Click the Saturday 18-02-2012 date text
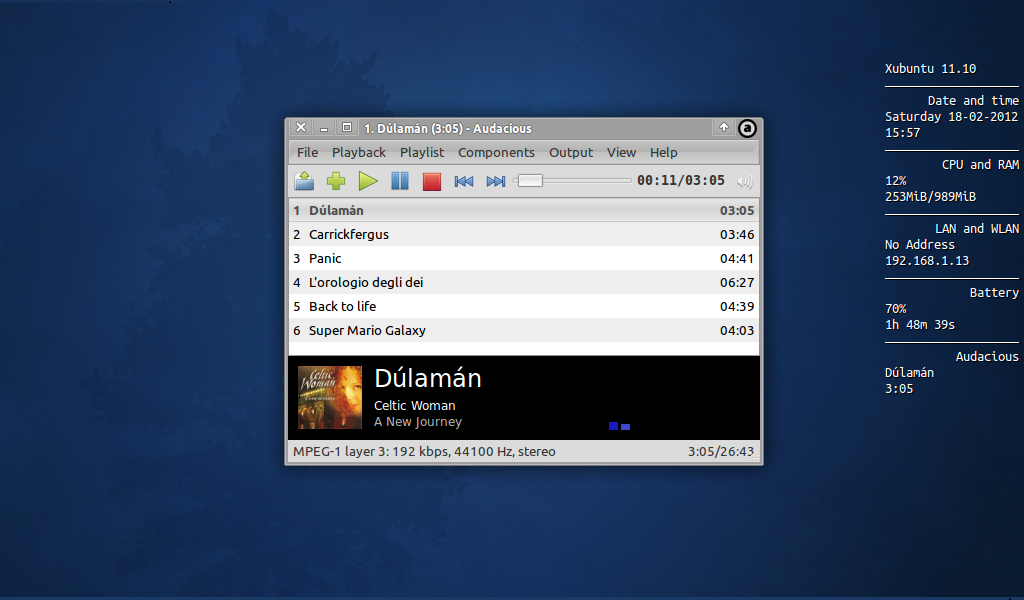This screenshot has height=600, width=1024. click(952, 116)
